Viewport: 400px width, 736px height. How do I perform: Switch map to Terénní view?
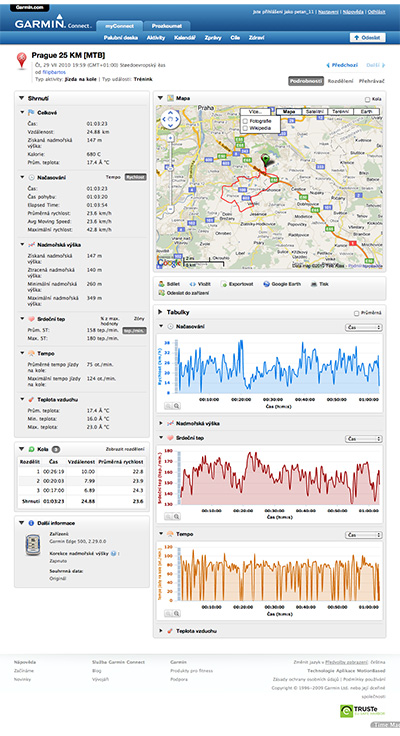pos(340,112)
